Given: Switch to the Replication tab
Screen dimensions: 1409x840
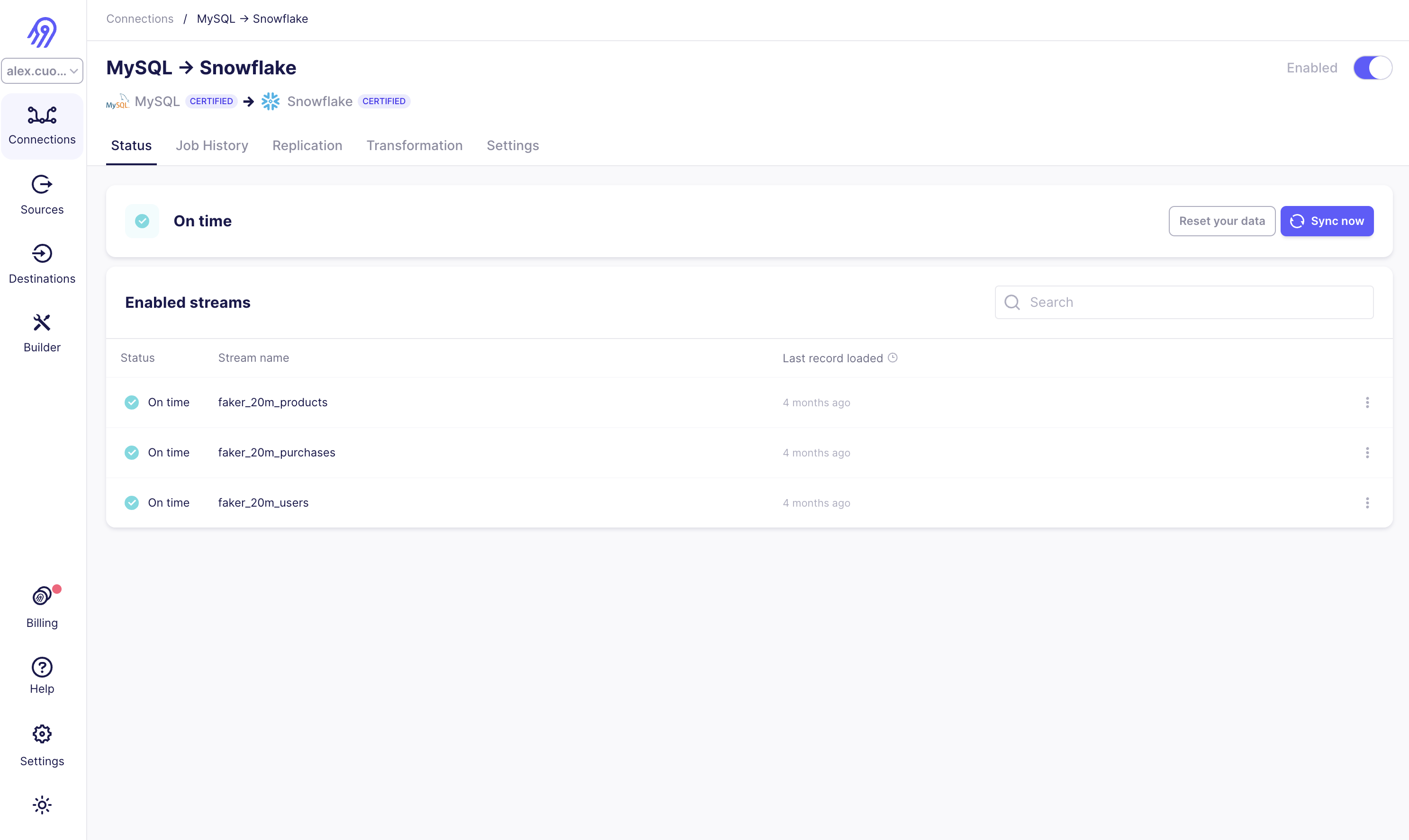Looking at the screenshot, I should 307,145.
